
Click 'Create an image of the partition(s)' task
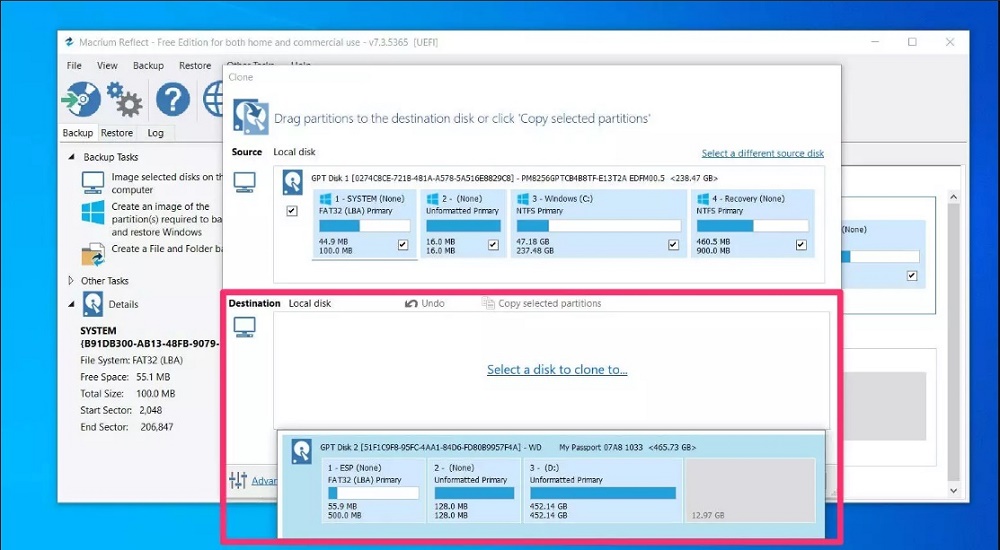167,219
